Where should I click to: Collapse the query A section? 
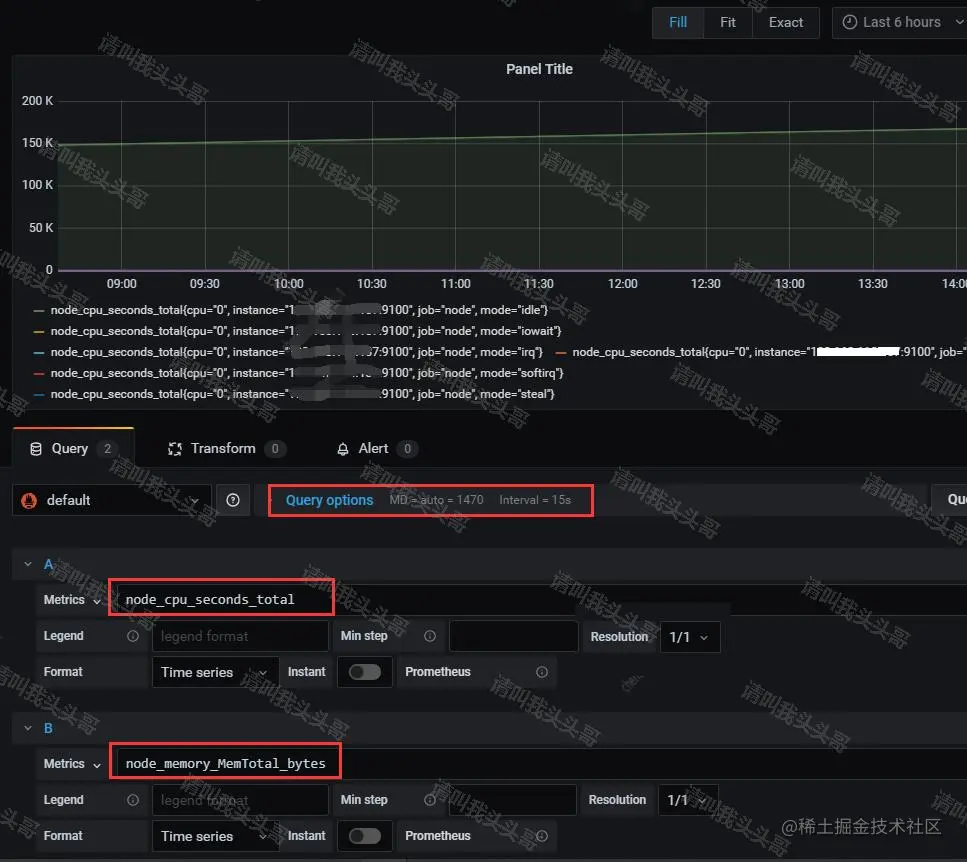pyautogui.click(x=28, y=563)
